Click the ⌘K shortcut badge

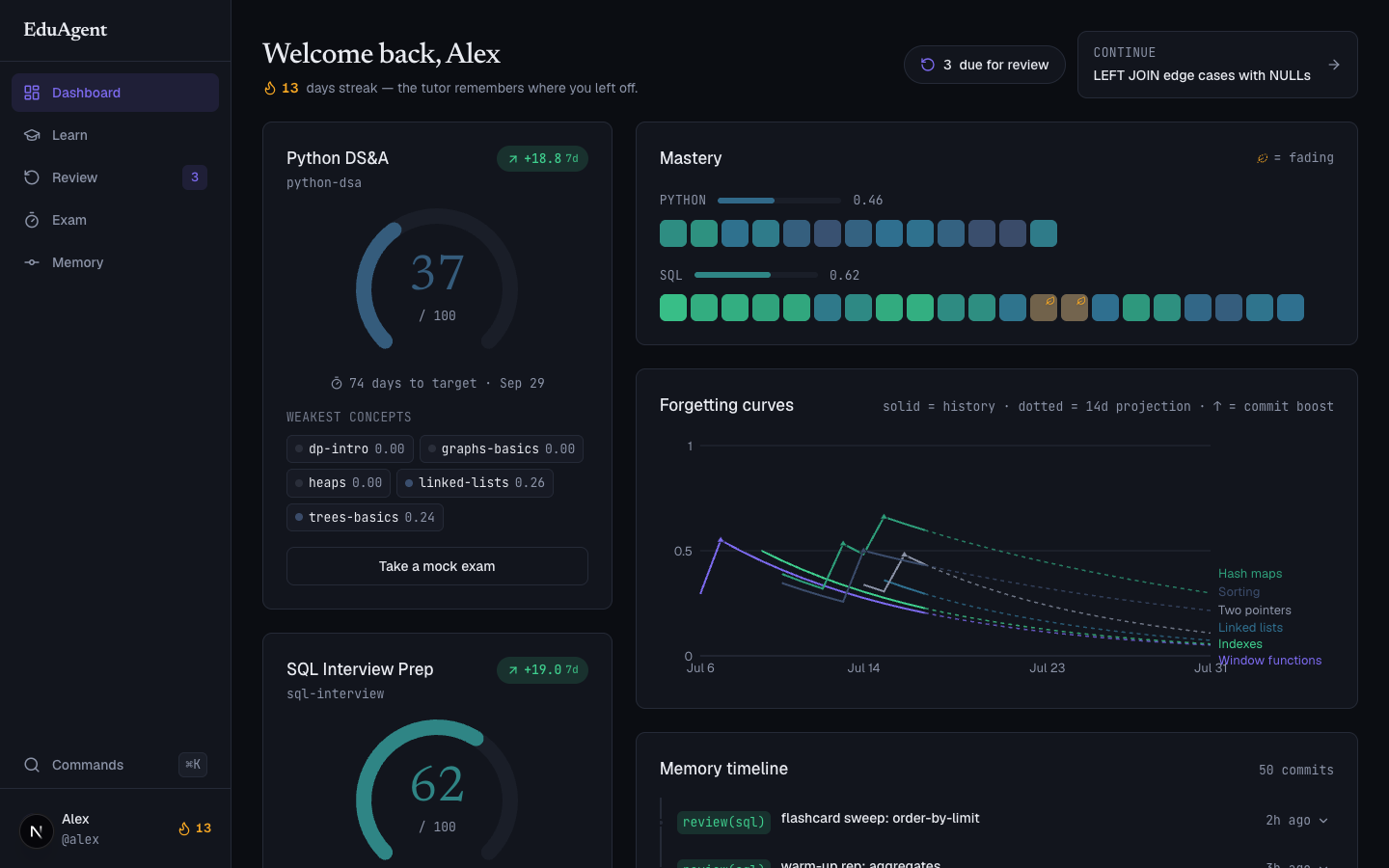coord(193,765)
